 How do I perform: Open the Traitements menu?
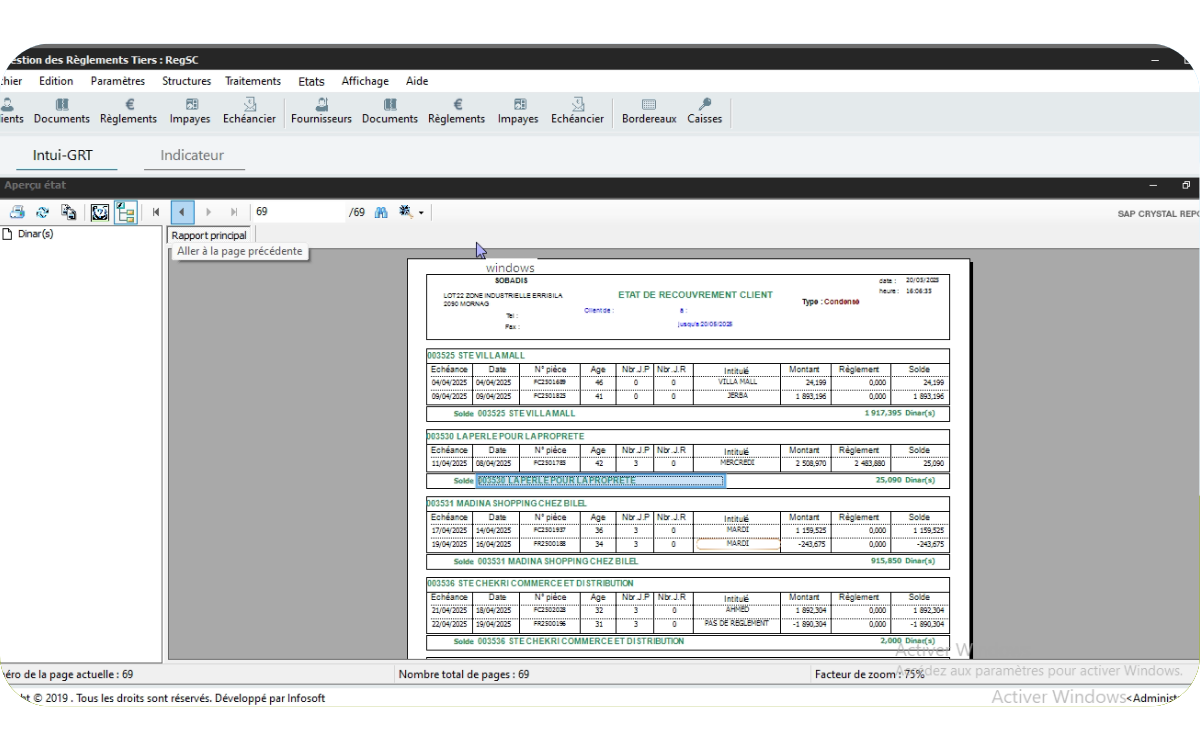click(x=253, y=81)
